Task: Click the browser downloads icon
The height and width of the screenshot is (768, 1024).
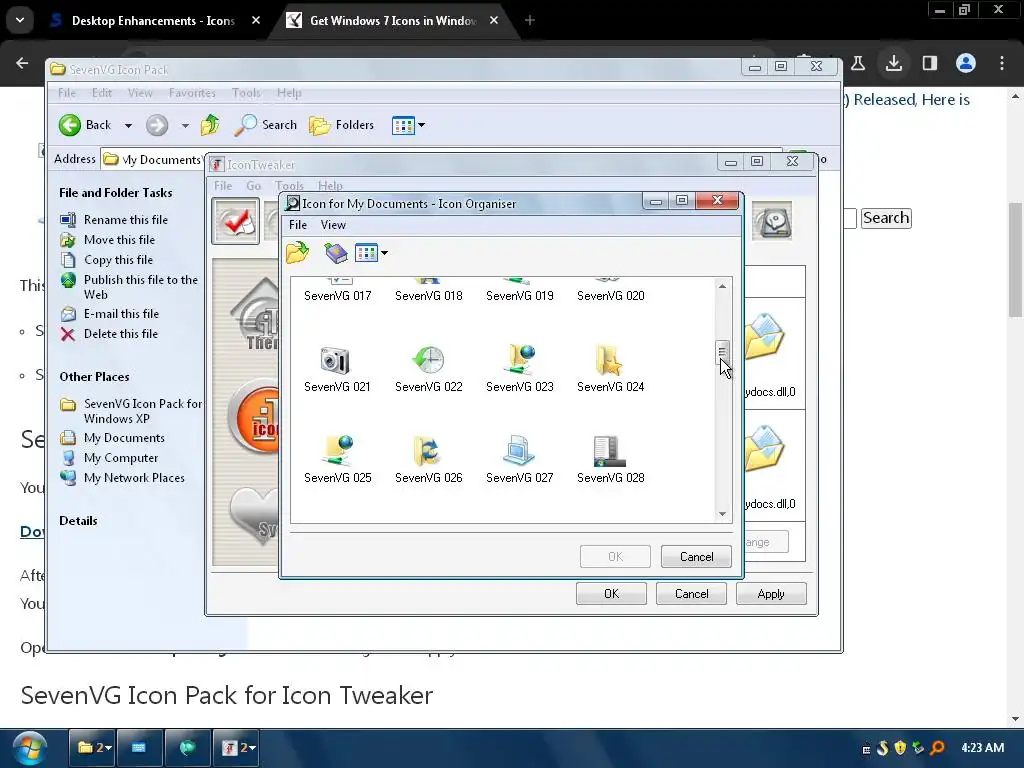Action: point(893,63)
